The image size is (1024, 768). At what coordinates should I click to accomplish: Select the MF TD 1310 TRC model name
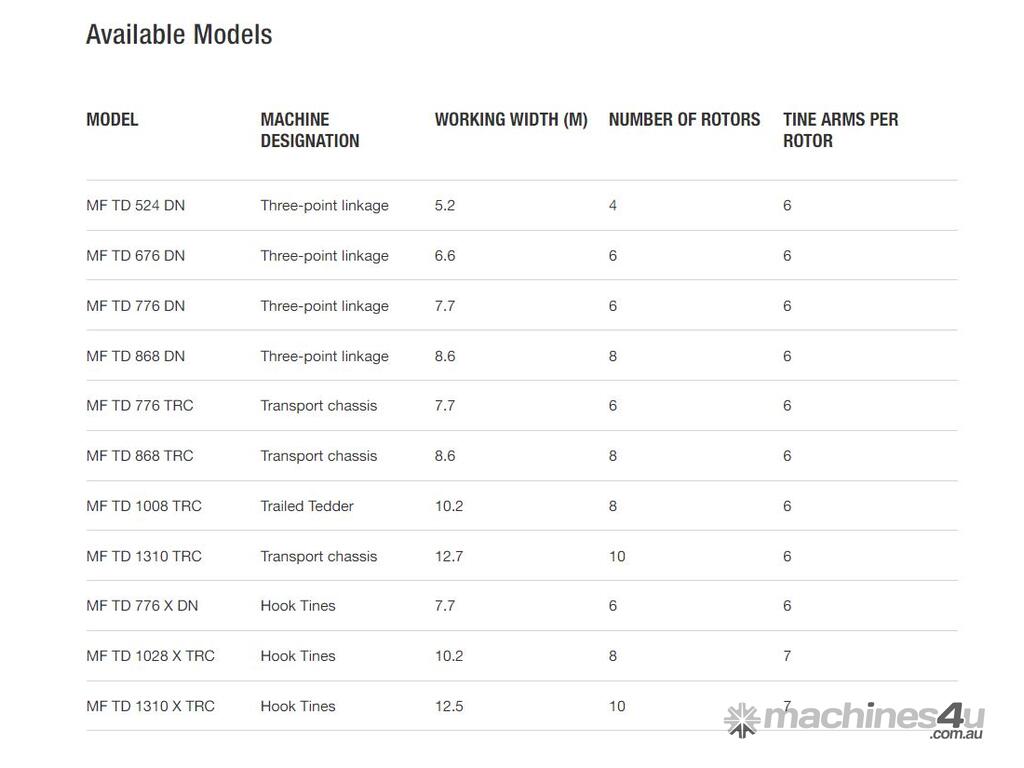pos(144,556)
